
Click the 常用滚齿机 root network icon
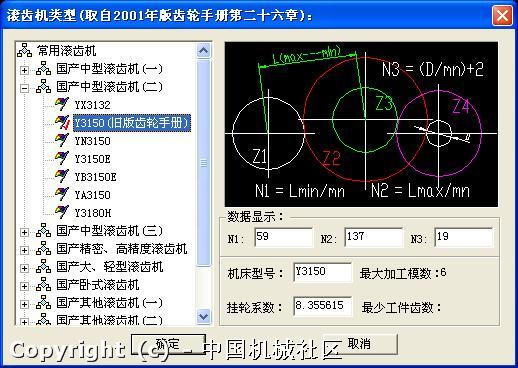click(25, 50)
